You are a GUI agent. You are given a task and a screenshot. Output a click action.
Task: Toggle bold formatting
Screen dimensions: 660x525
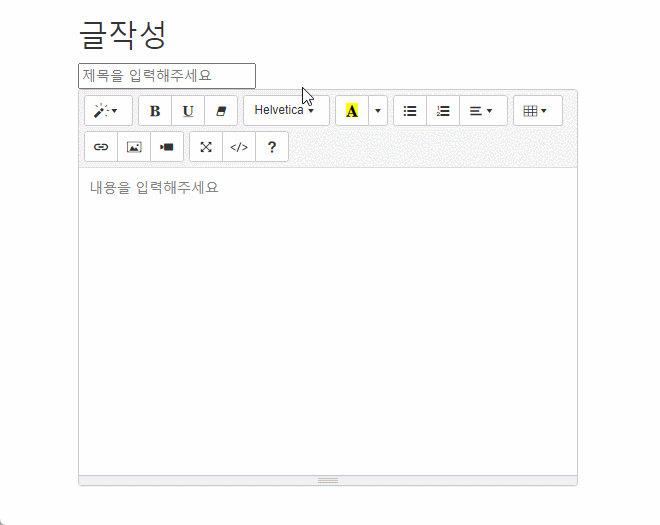155,111
